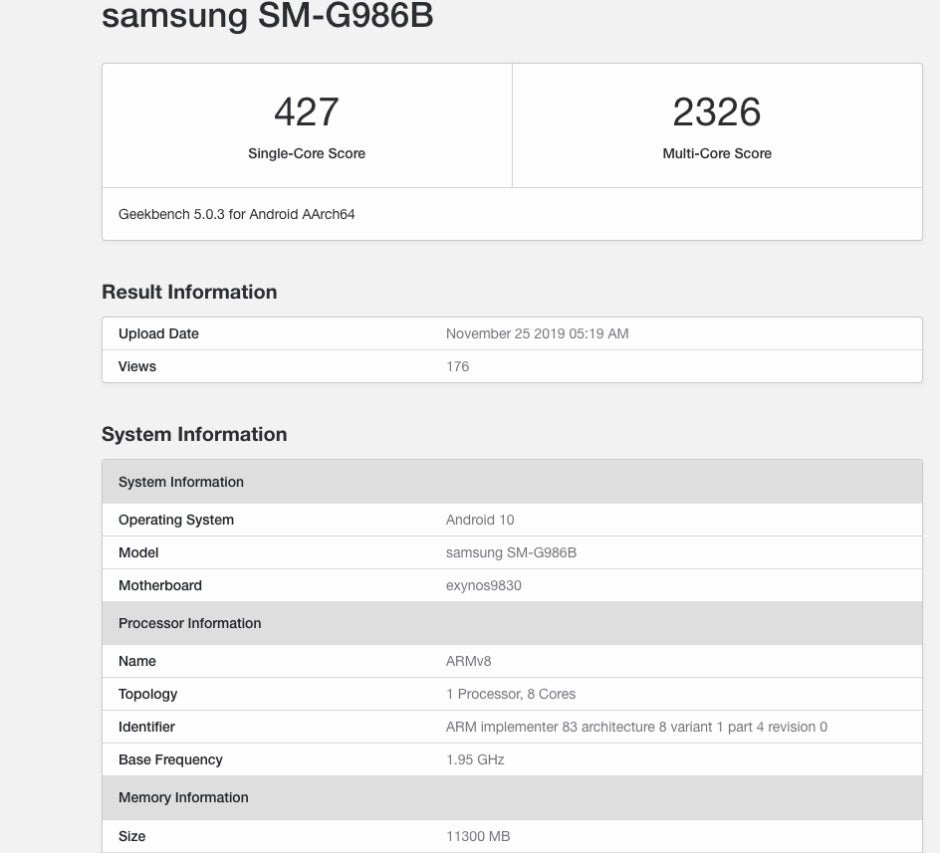Click the 'Operating System' row label
The width and height of the screenshot is (940, 853).
click(176, 520)
